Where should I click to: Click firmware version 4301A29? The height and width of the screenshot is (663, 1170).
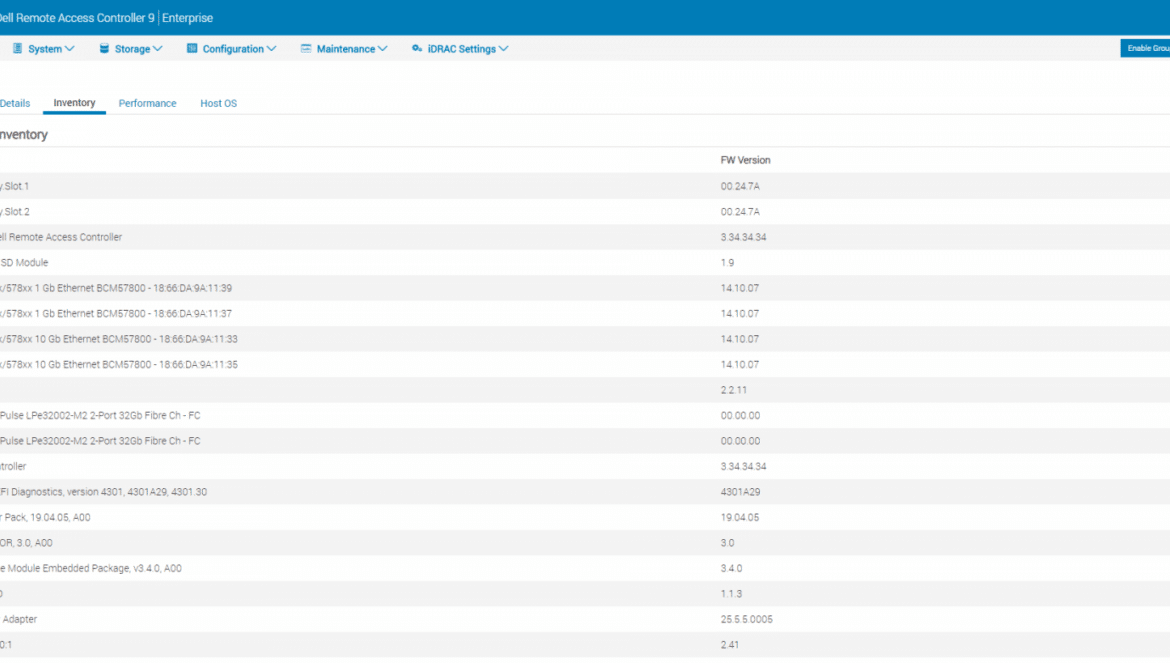[740, 492]
